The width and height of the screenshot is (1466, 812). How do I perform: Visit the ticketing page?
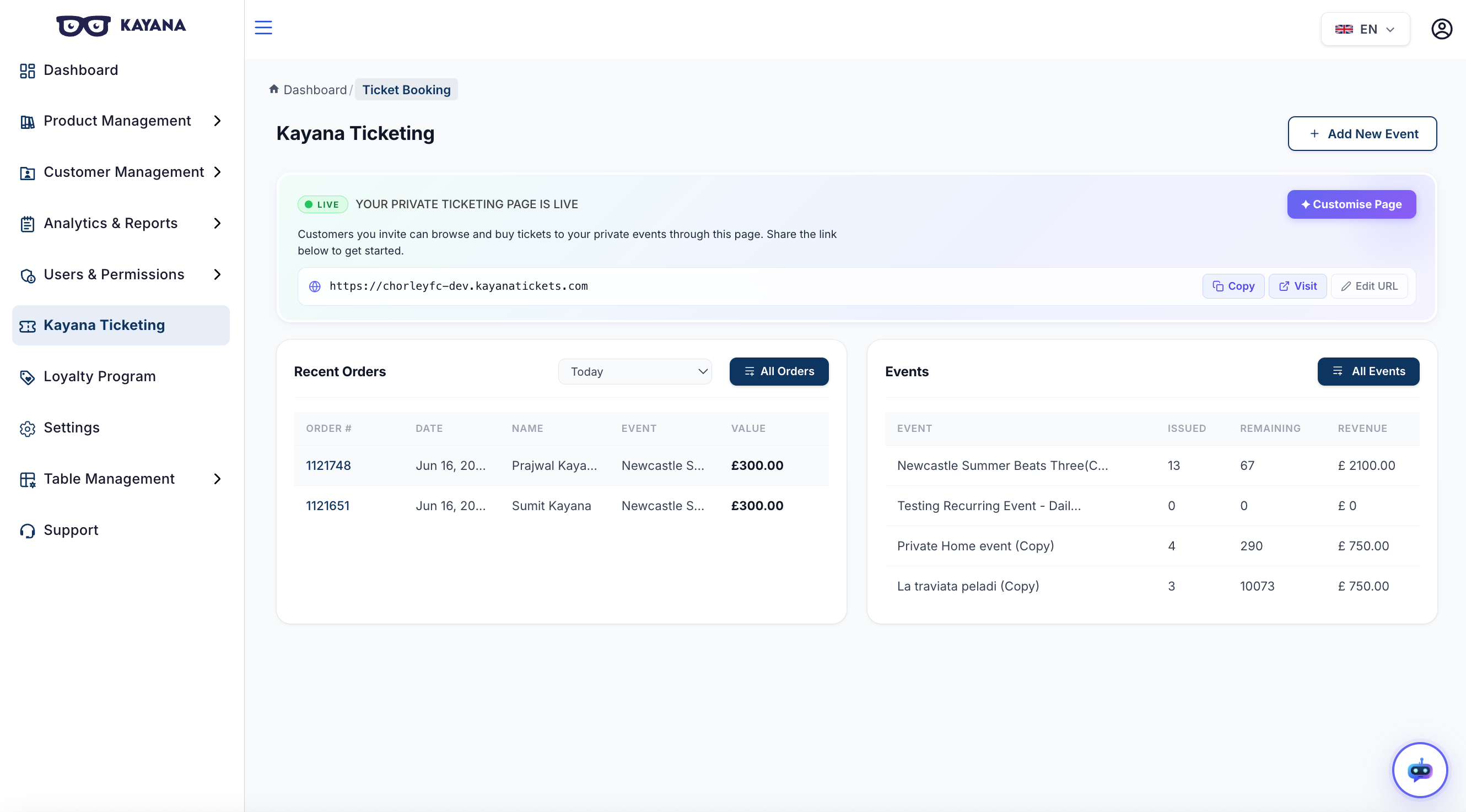(x=1297, y=286)
